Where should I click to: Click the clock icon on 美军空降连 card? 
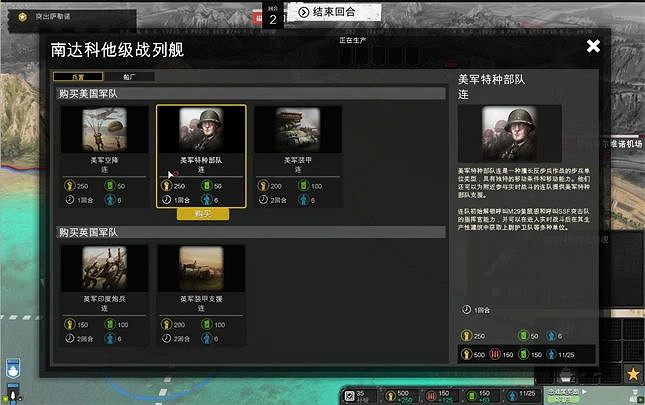[x=70, y=200]
